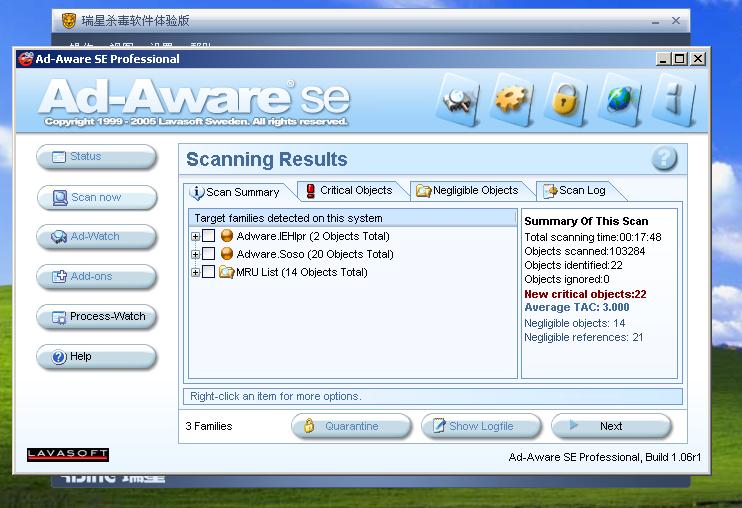Click the Lavasoft logo
Image resolution: width=742 pixels, height=508 pixels.
68,454
